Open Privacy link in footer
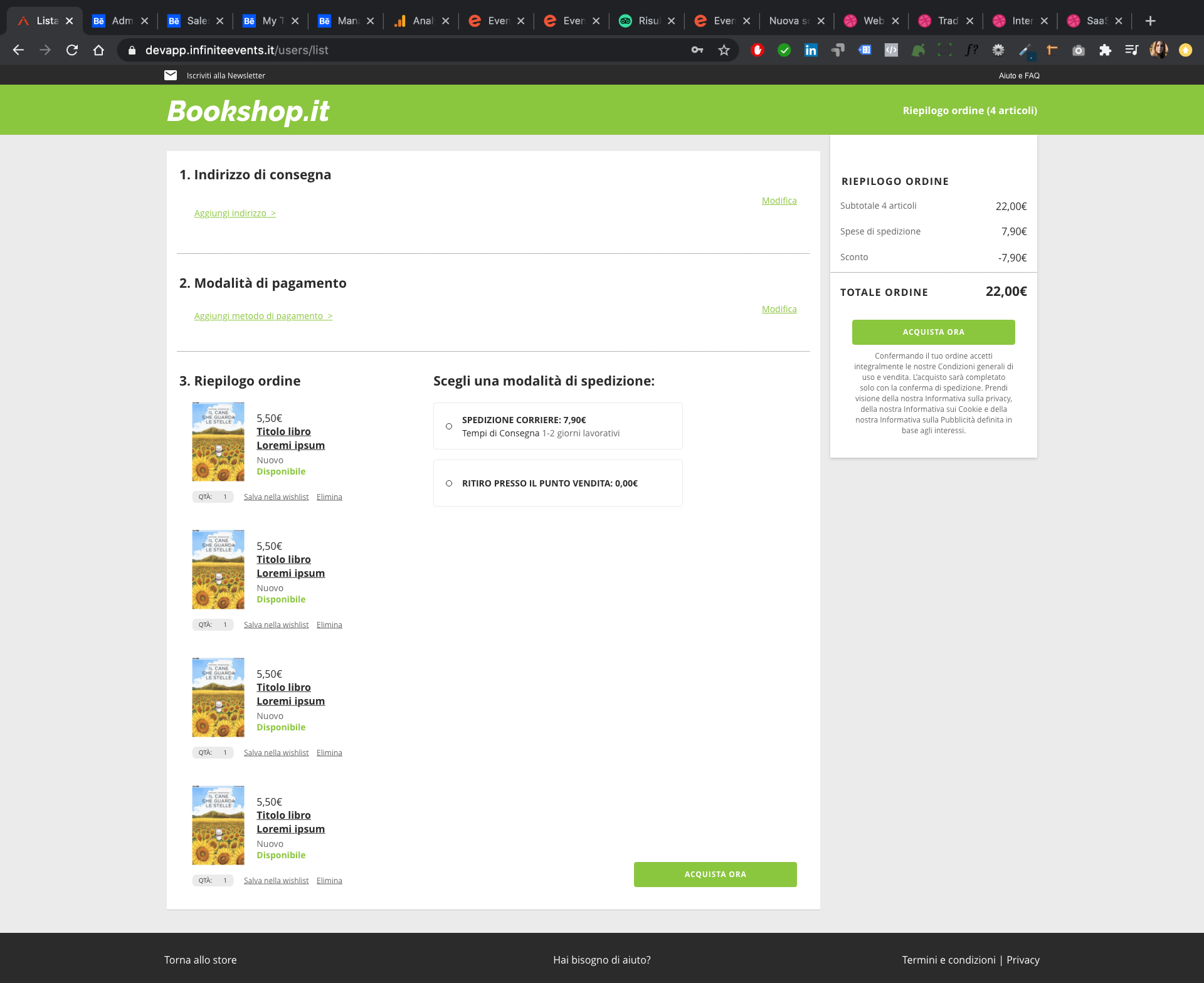This screenshot has height=983, width=1204. tap(1023, 960)
